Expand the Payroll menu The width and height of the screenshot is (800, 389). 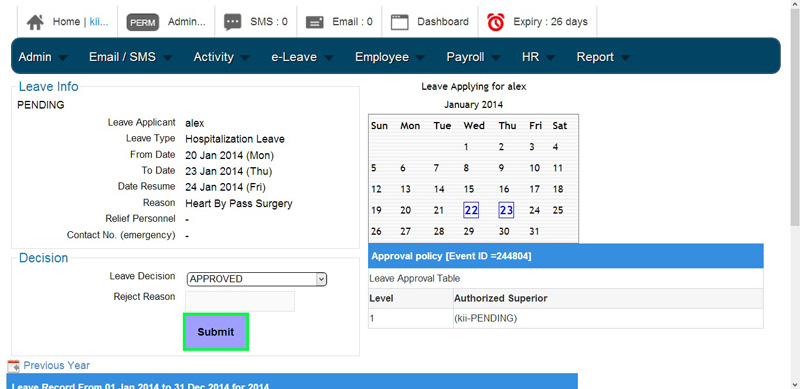coord(473,57)
